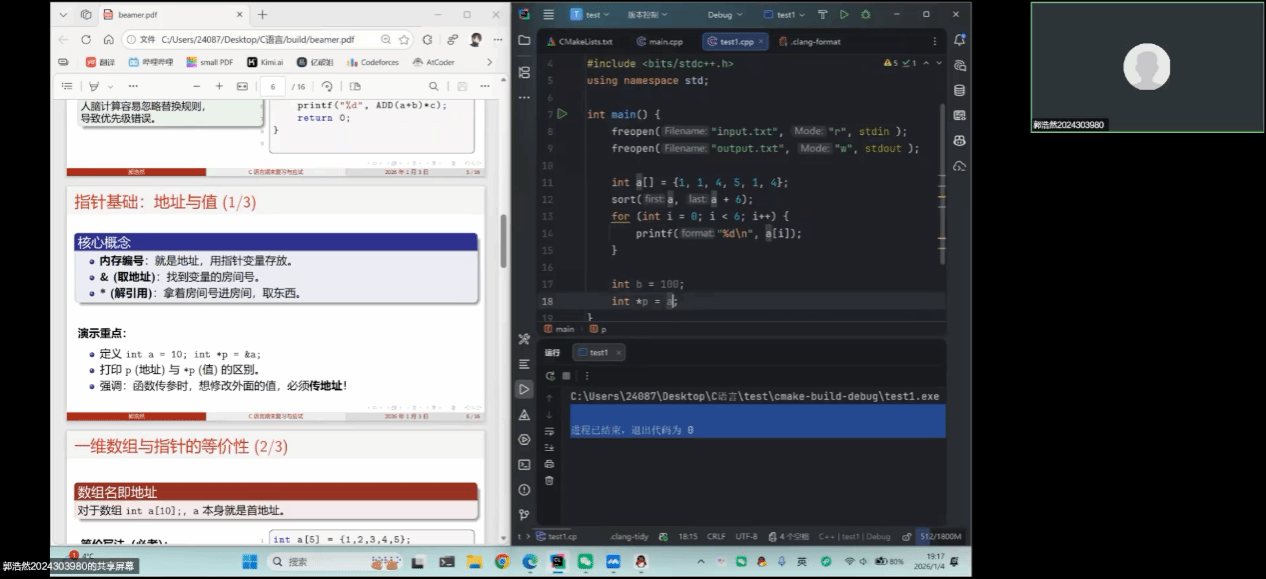Rotate the PDF page in Edge
This screenshot has height=579, width=1266.
327,87
